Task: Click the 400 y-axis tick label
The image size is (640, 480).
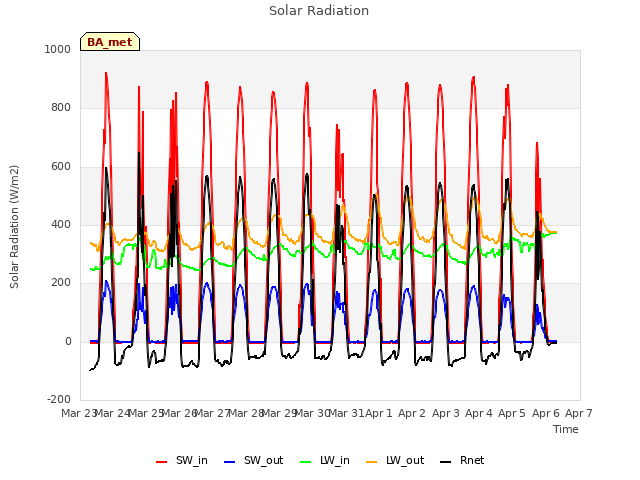Action: [x=61, y=225]
